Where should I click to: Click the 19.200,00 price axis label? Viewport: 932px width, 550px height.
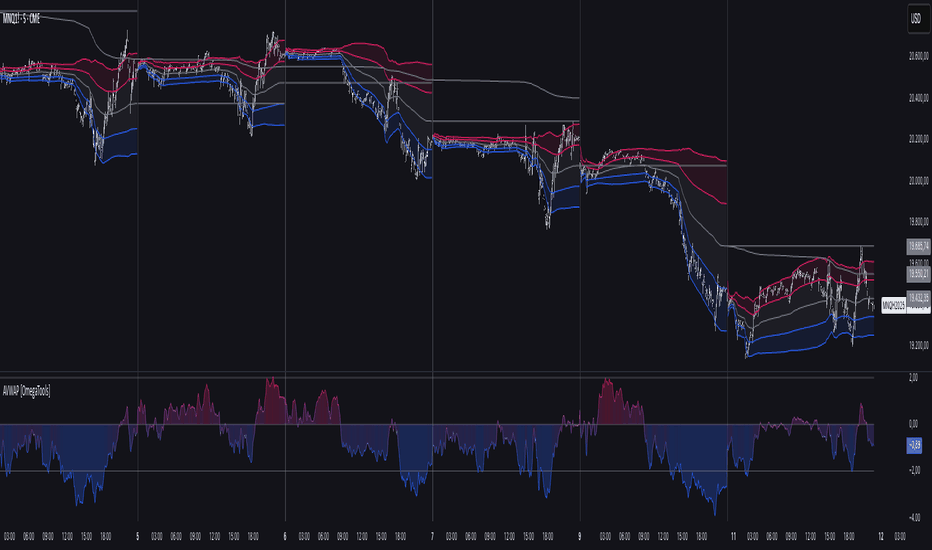point(918,345)
